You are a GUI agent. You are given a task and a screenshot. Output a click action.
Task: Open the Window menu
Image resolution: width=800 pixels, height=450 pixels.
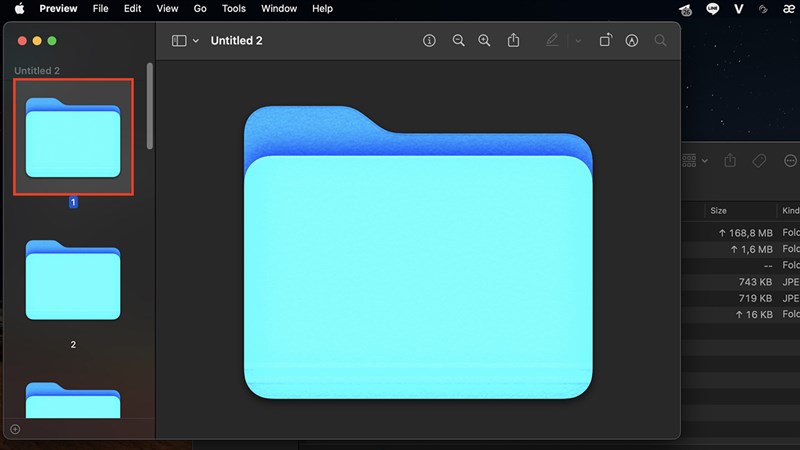pos(279,9)
